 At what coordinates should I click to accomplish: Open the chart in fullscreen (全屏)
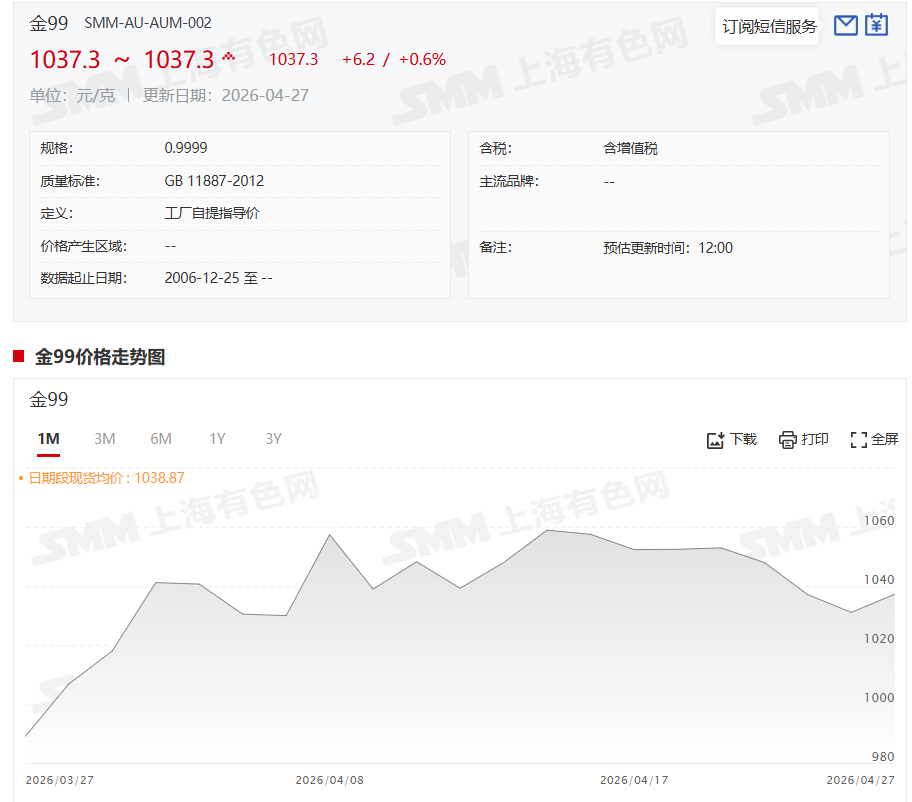click(x=874, y=439)
